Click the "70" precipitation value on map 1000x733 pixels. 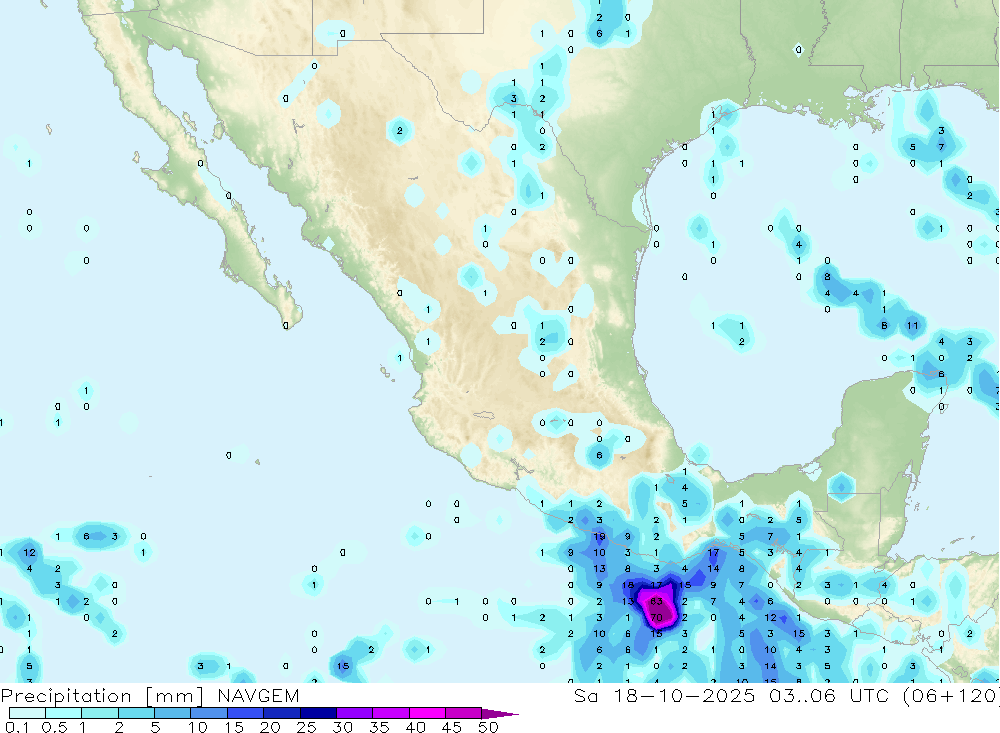pos(656,618)
